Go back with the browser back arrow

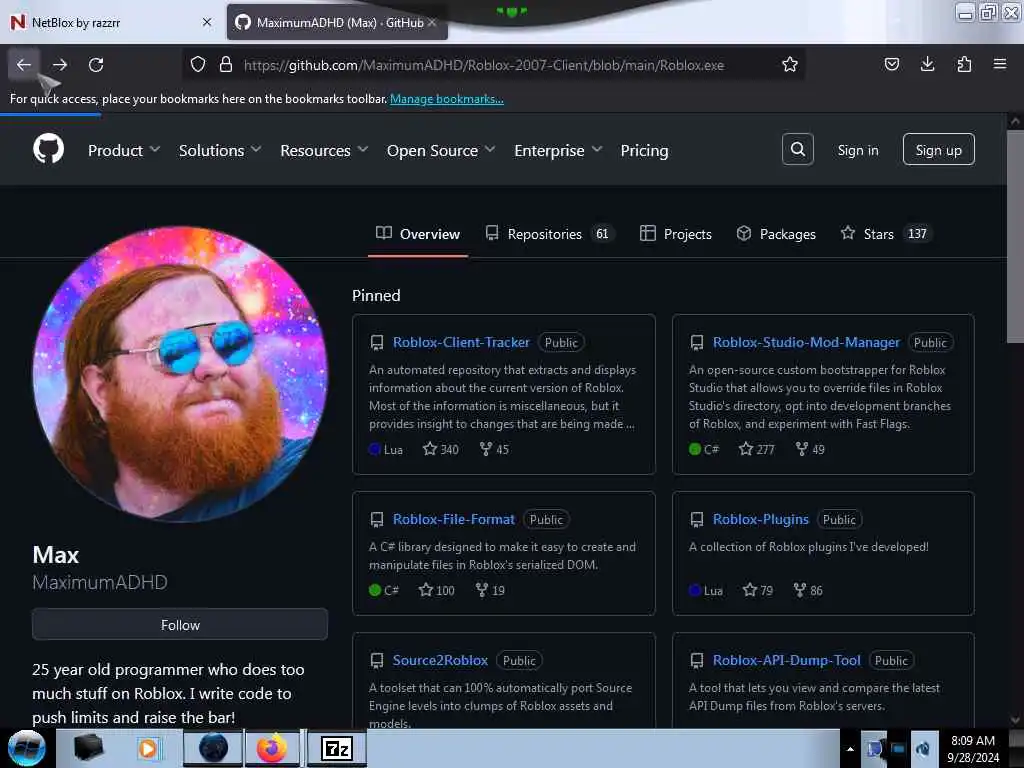(x=24, y=65)
